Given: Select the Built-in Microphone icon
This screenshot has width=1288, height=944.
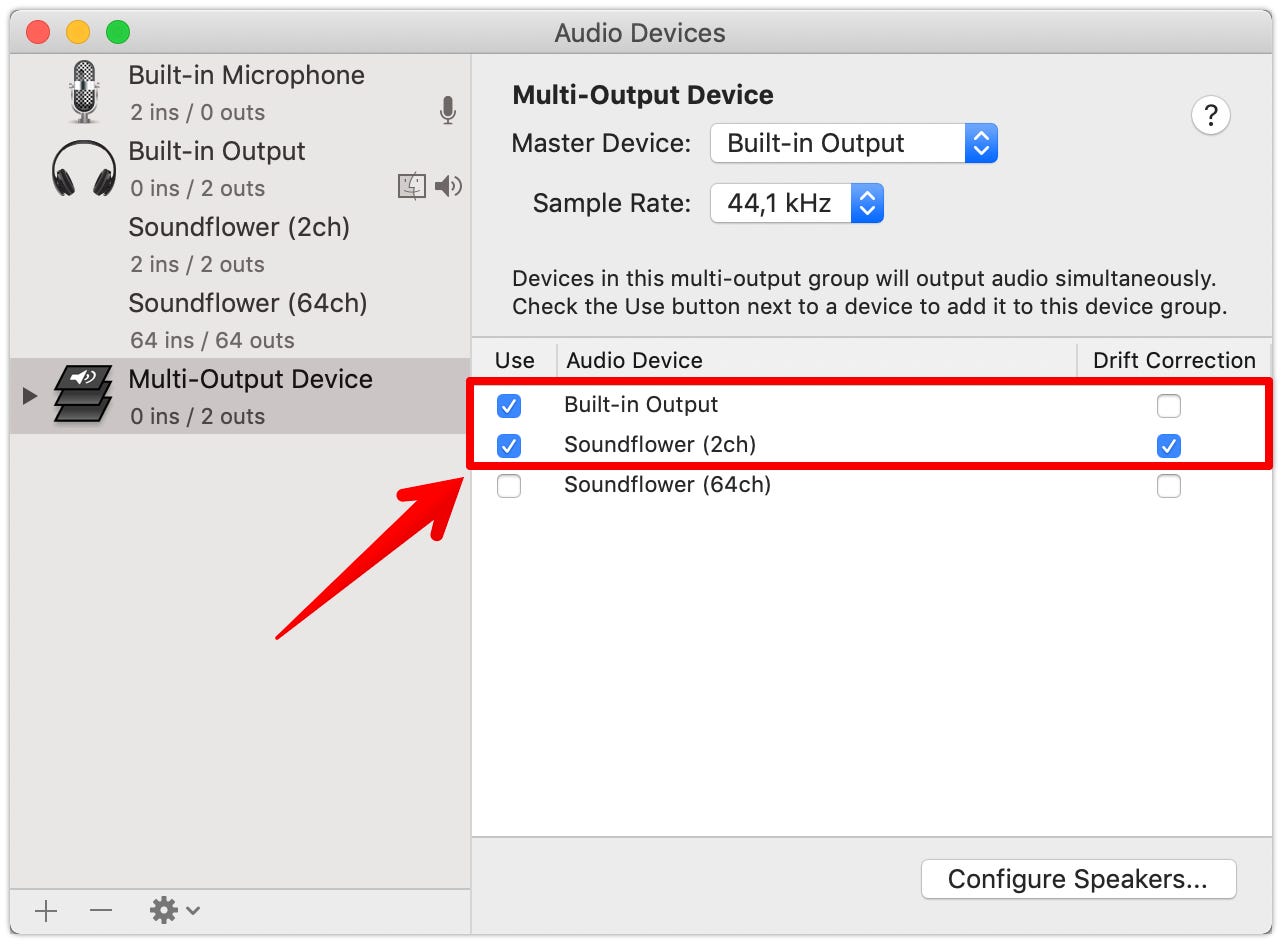Looking at the screenshot, I should pos(85,92).
